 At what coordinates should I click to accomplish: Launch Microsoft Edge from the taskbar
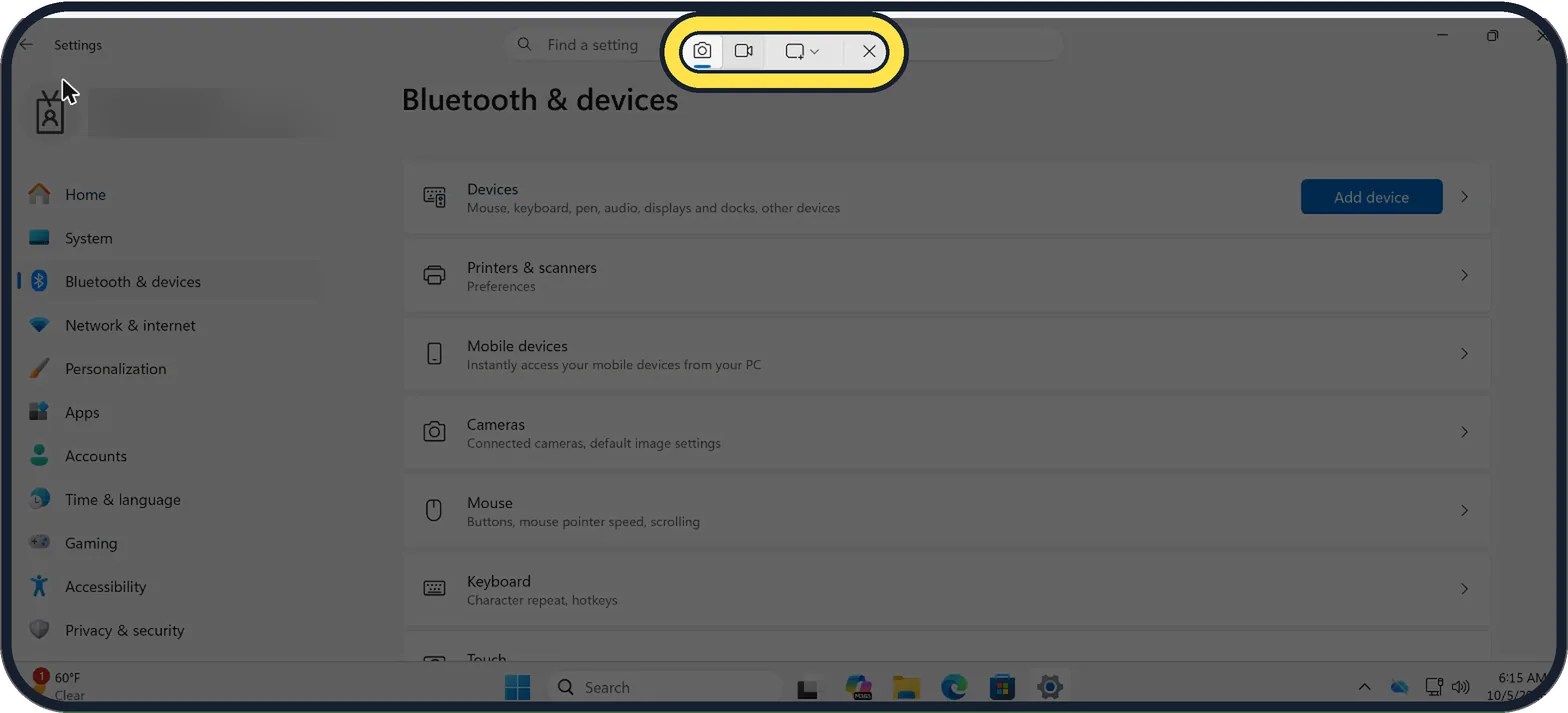click(954, 688)
